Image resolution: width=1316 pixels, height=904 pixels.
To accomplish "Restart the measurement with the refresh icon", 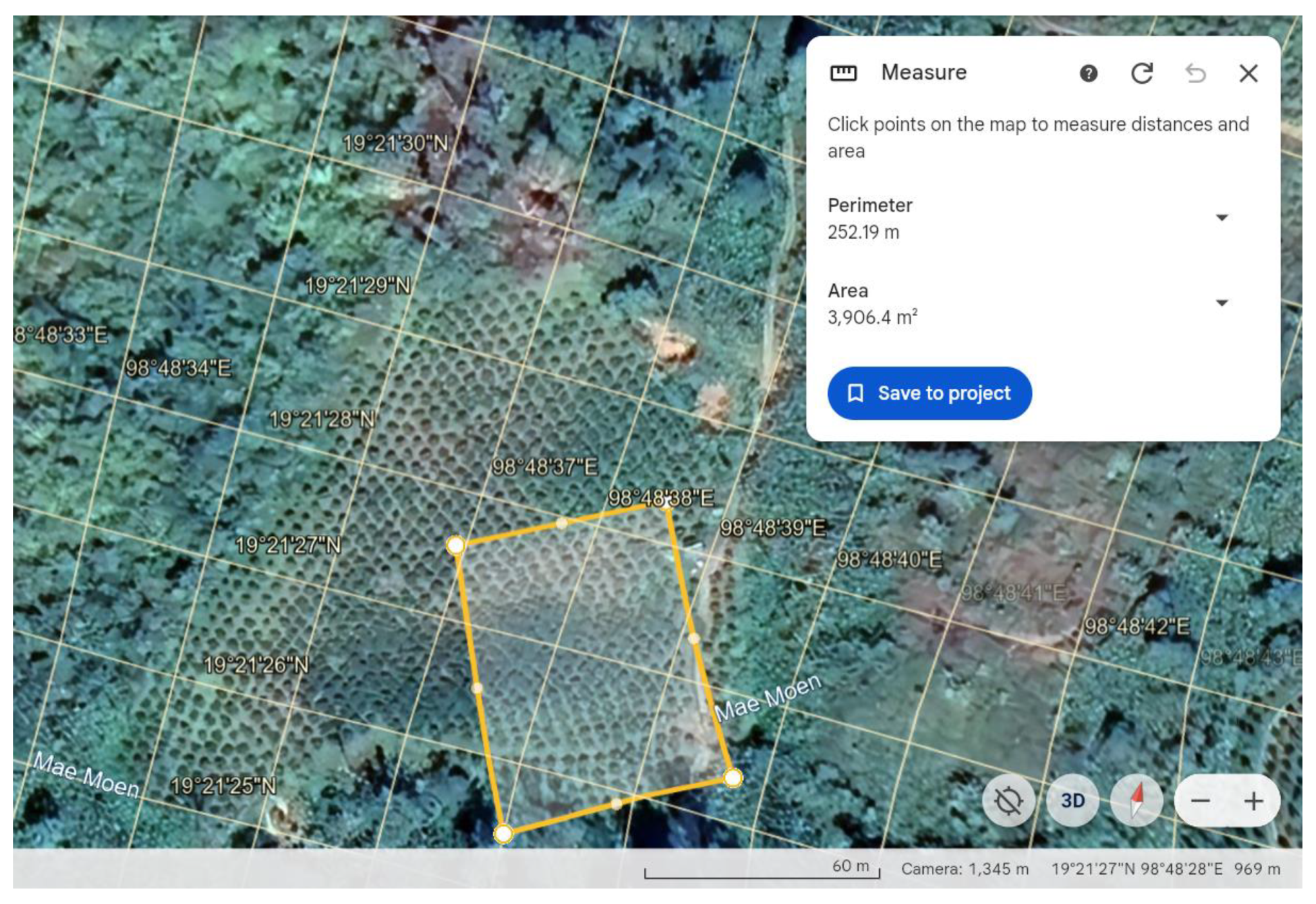I will [x=1142, y=74].
